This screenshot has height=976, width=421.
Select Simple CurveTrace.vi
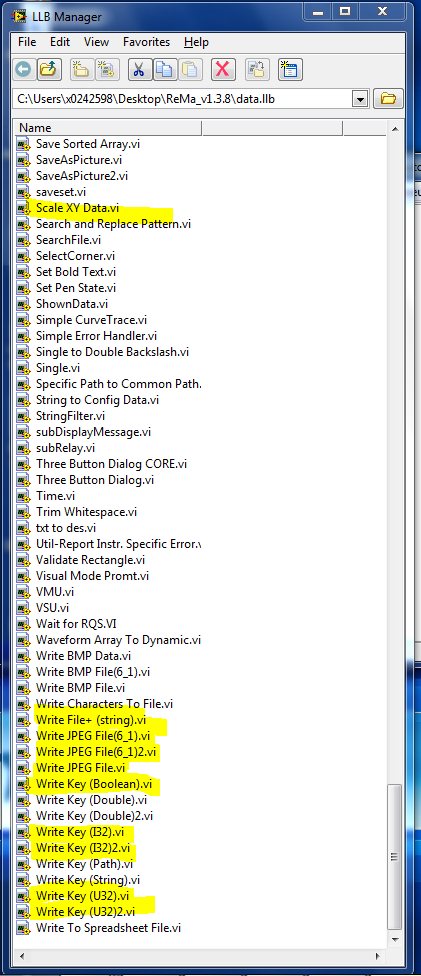coord(92,321)
